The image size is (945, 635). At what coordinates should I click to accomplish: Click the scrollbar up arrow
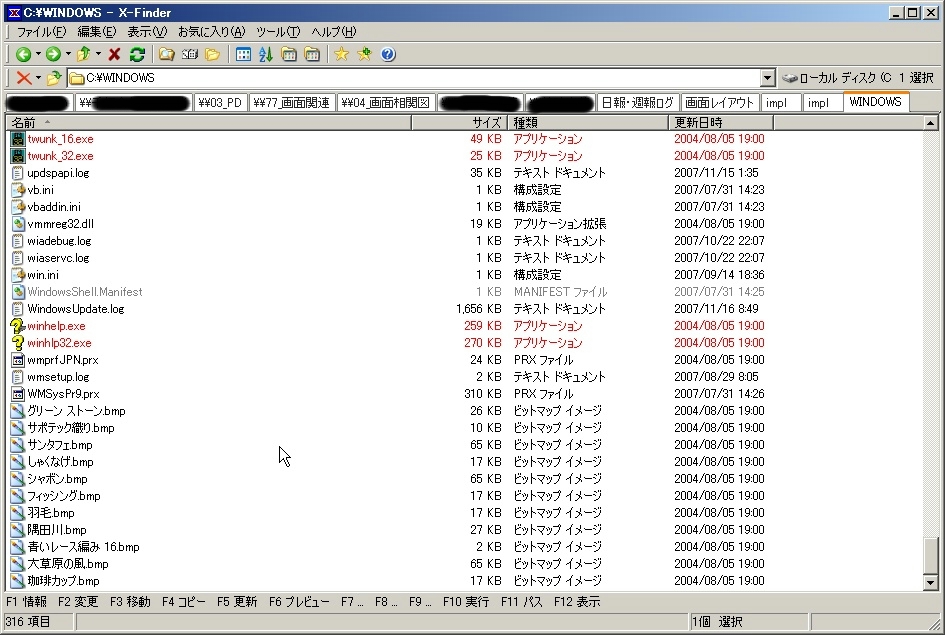pos(930,123)
